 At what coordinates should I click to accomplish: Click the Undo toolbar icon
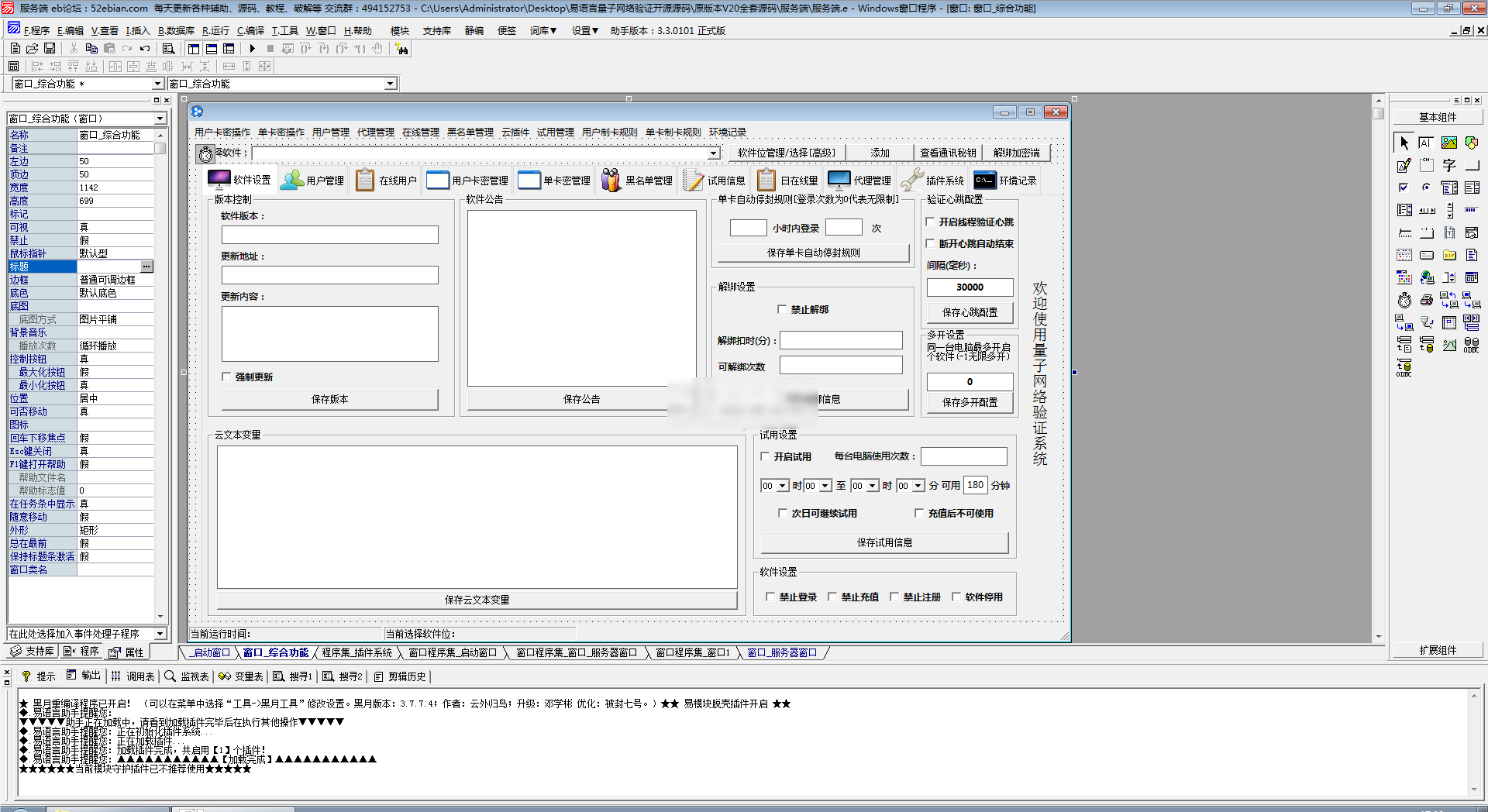pos(145,48)
